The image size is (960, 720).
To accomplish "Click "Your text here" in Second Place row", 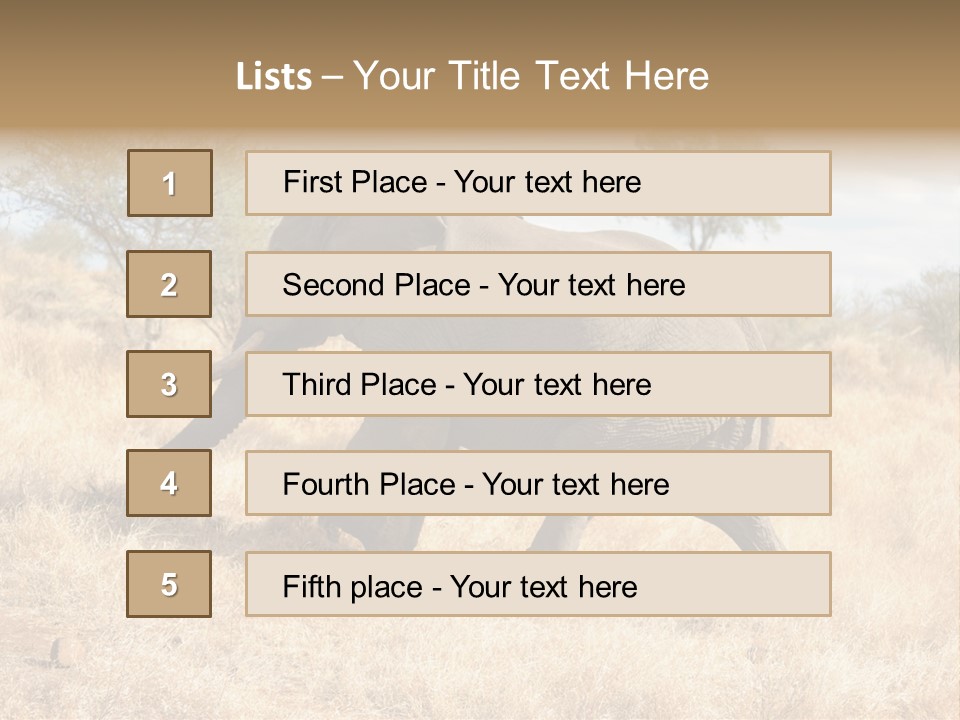I will 591,285.
